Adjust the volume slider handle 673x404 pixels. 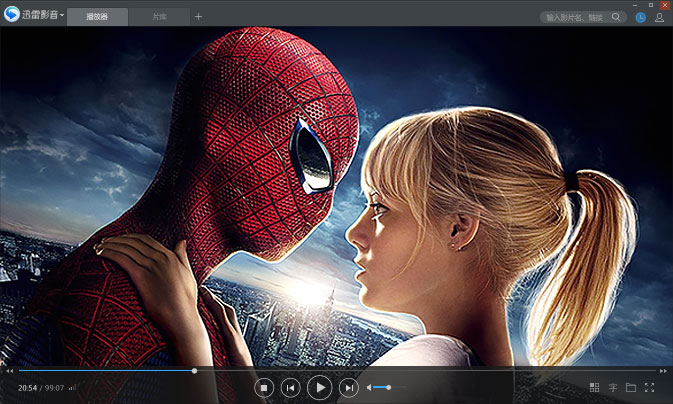coord(388,387)
